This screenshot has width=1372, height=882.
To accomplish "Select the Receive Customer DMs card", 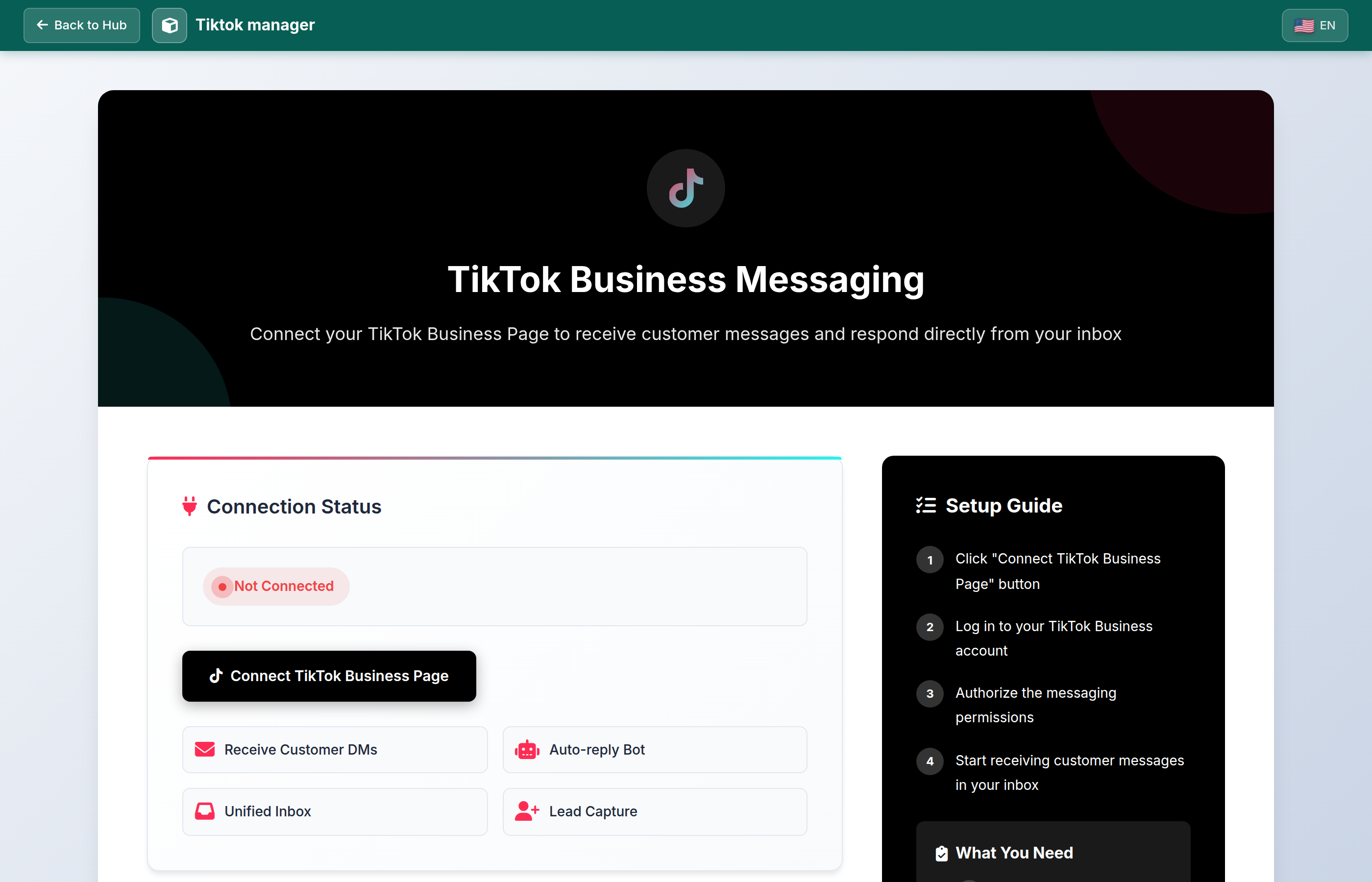I will (335, 749).
